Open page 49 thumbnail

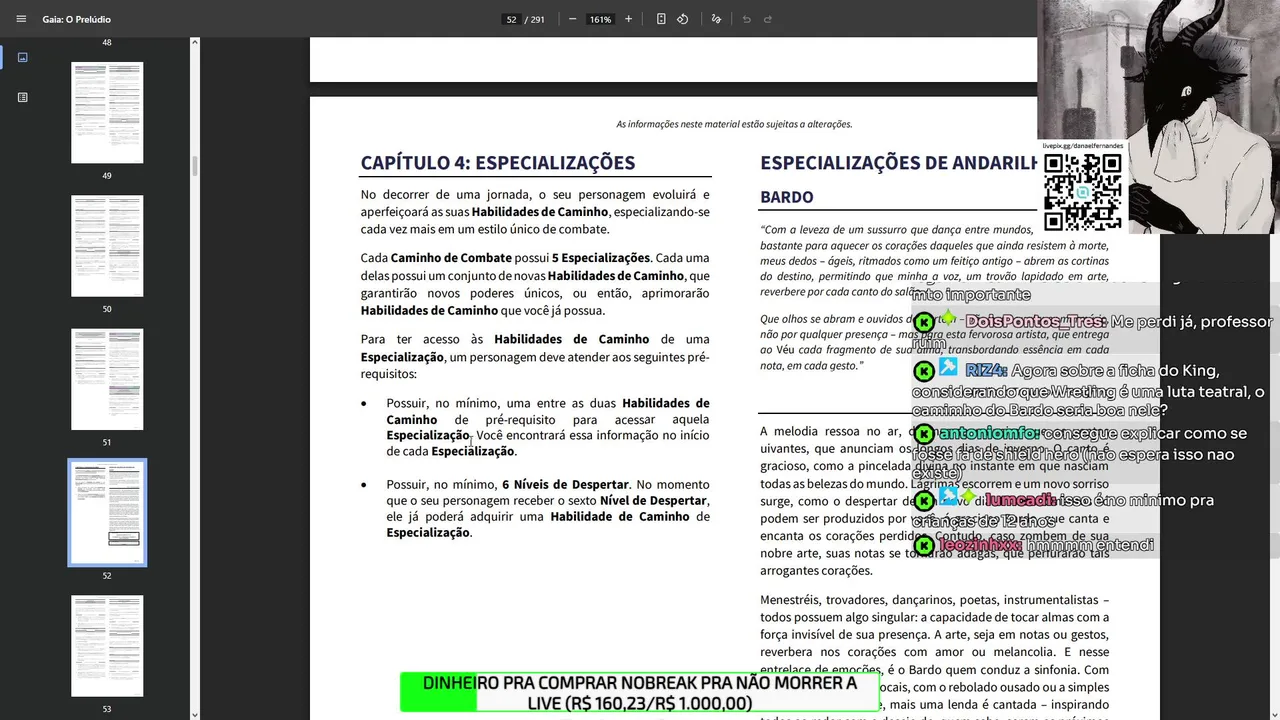coord(107,112)
